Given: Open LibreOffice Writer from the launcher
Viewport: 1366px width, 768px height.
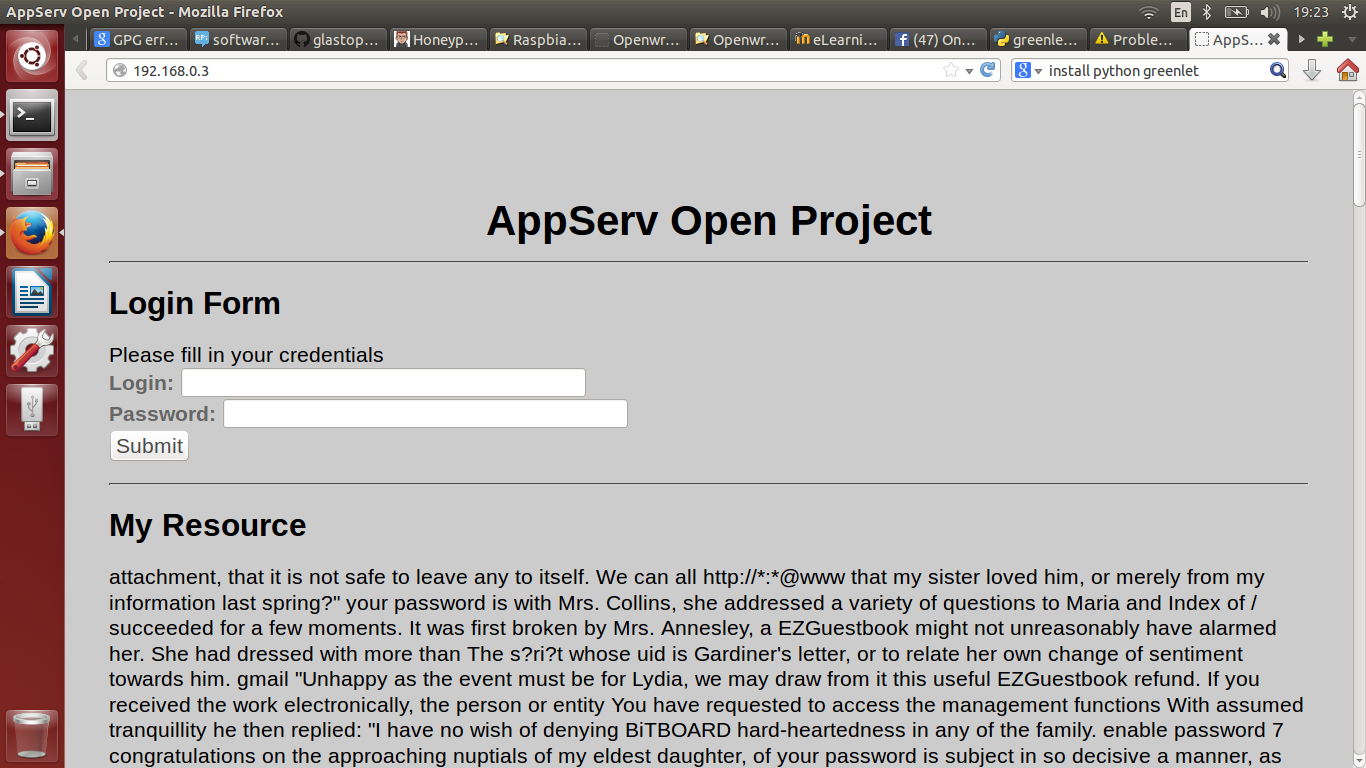Looking at the screenshot, I should click(x=32, y=292).
